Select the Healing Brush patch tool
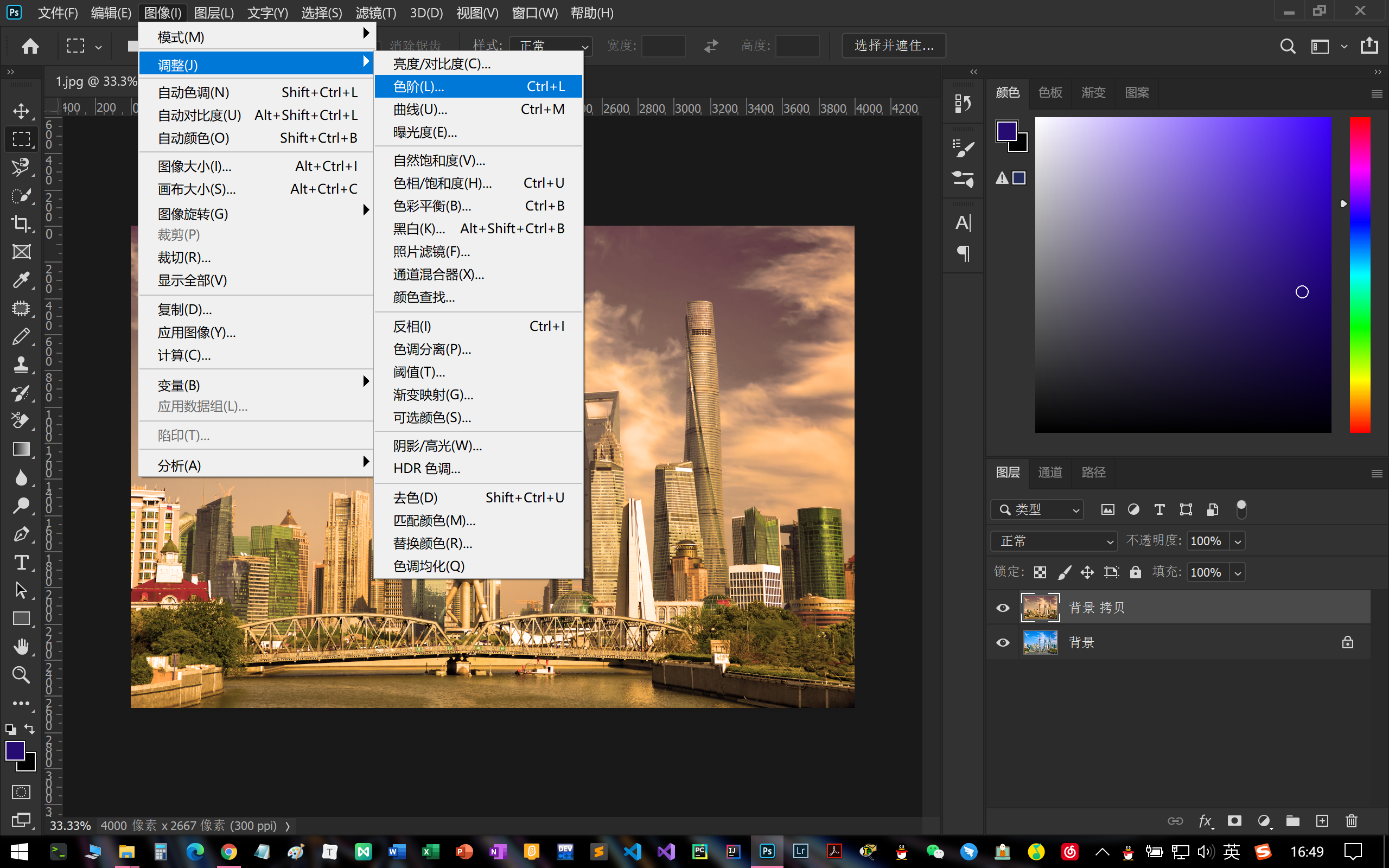The width and height of the screenshot is (1389, 868). pyautogui.click(x=21, y=308)
